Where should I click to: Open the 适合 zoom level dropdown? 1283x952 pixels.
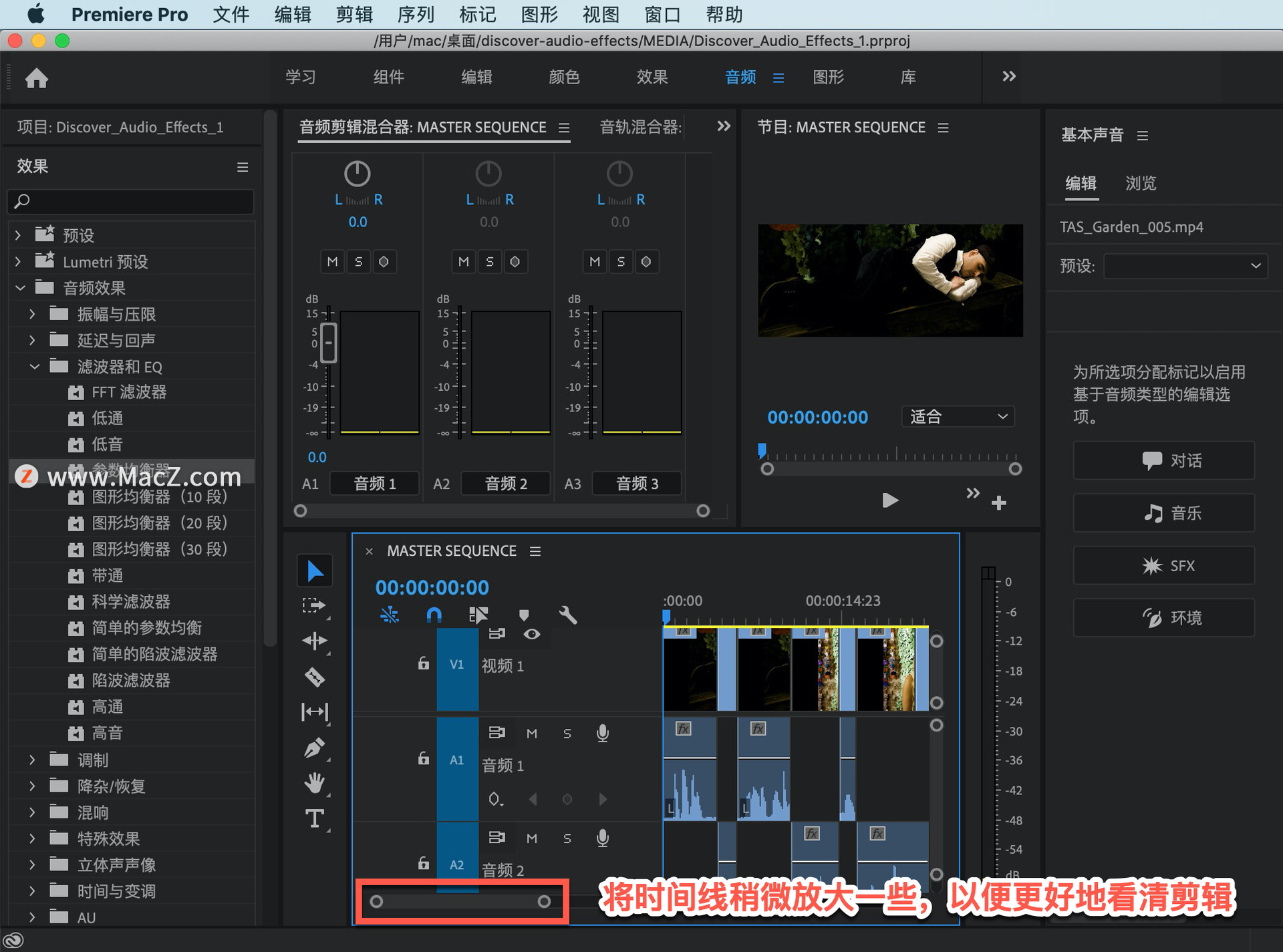click(x=958, y=417)
